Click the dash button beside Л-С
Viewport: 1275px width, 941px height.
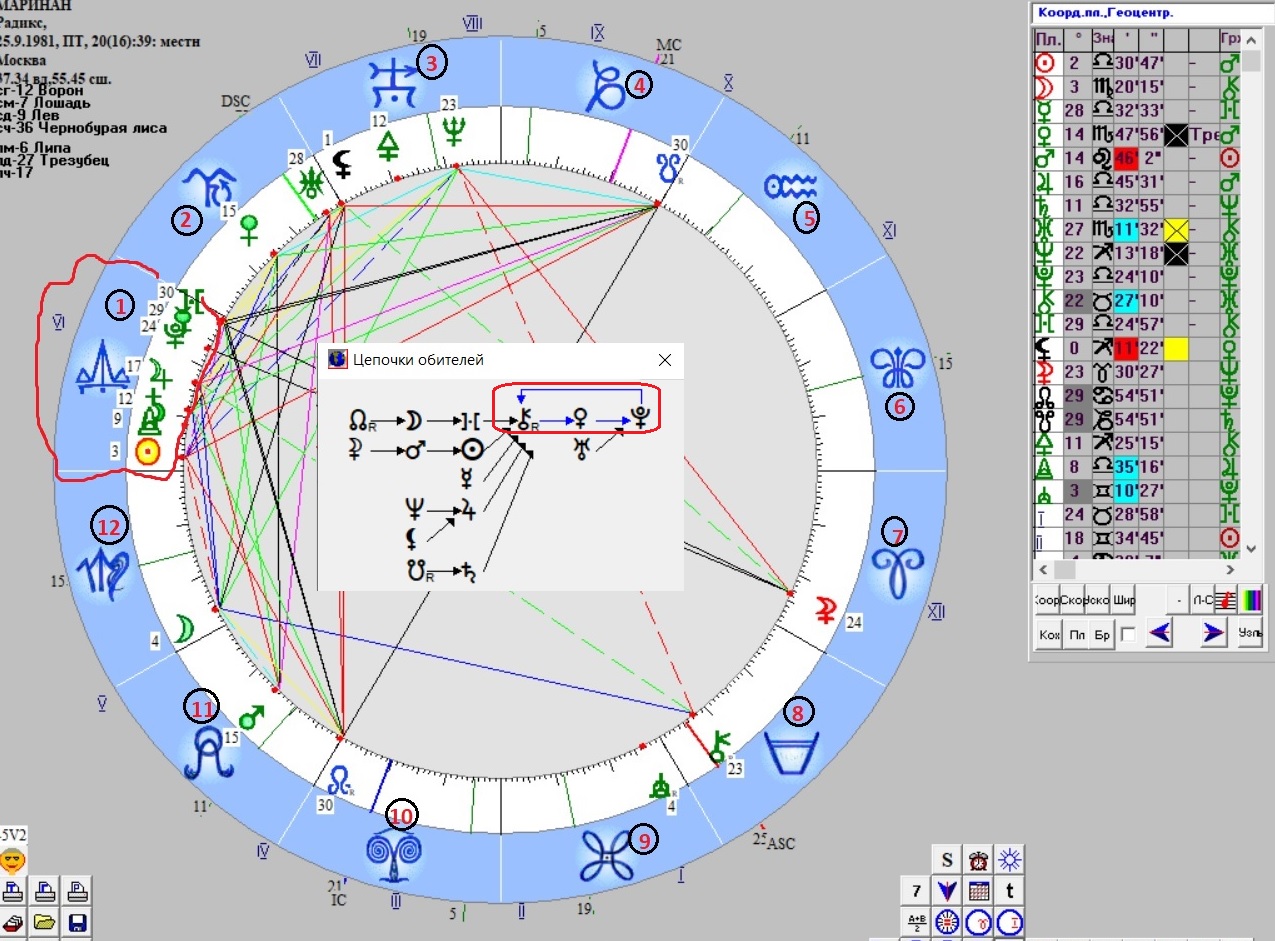pyautogui.click(x=1180, y=600)
